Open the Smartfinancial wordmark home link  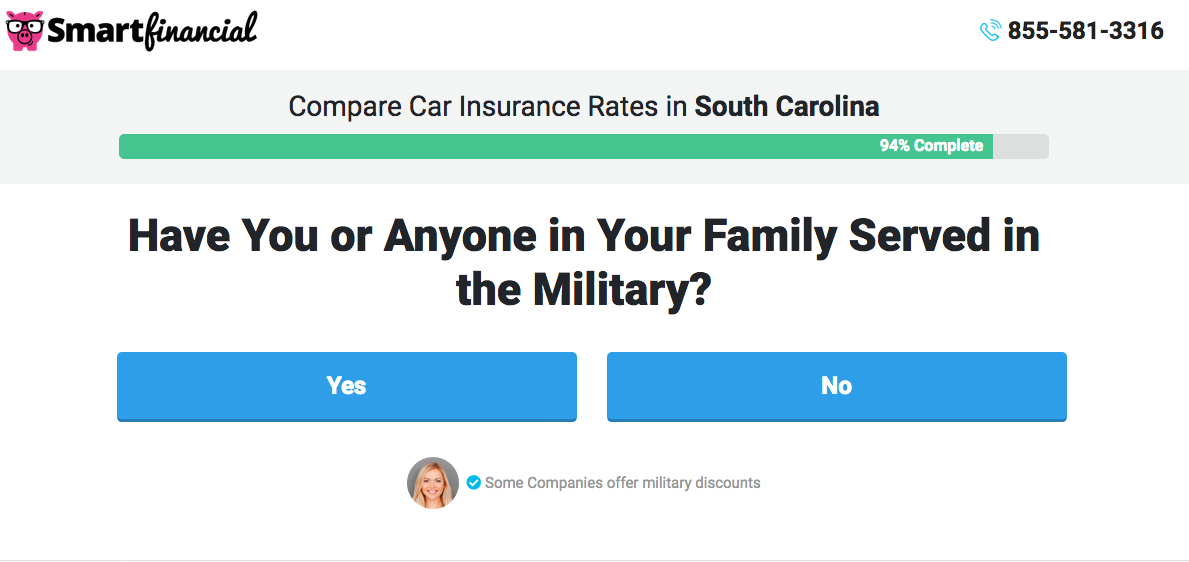pos(152,31)
